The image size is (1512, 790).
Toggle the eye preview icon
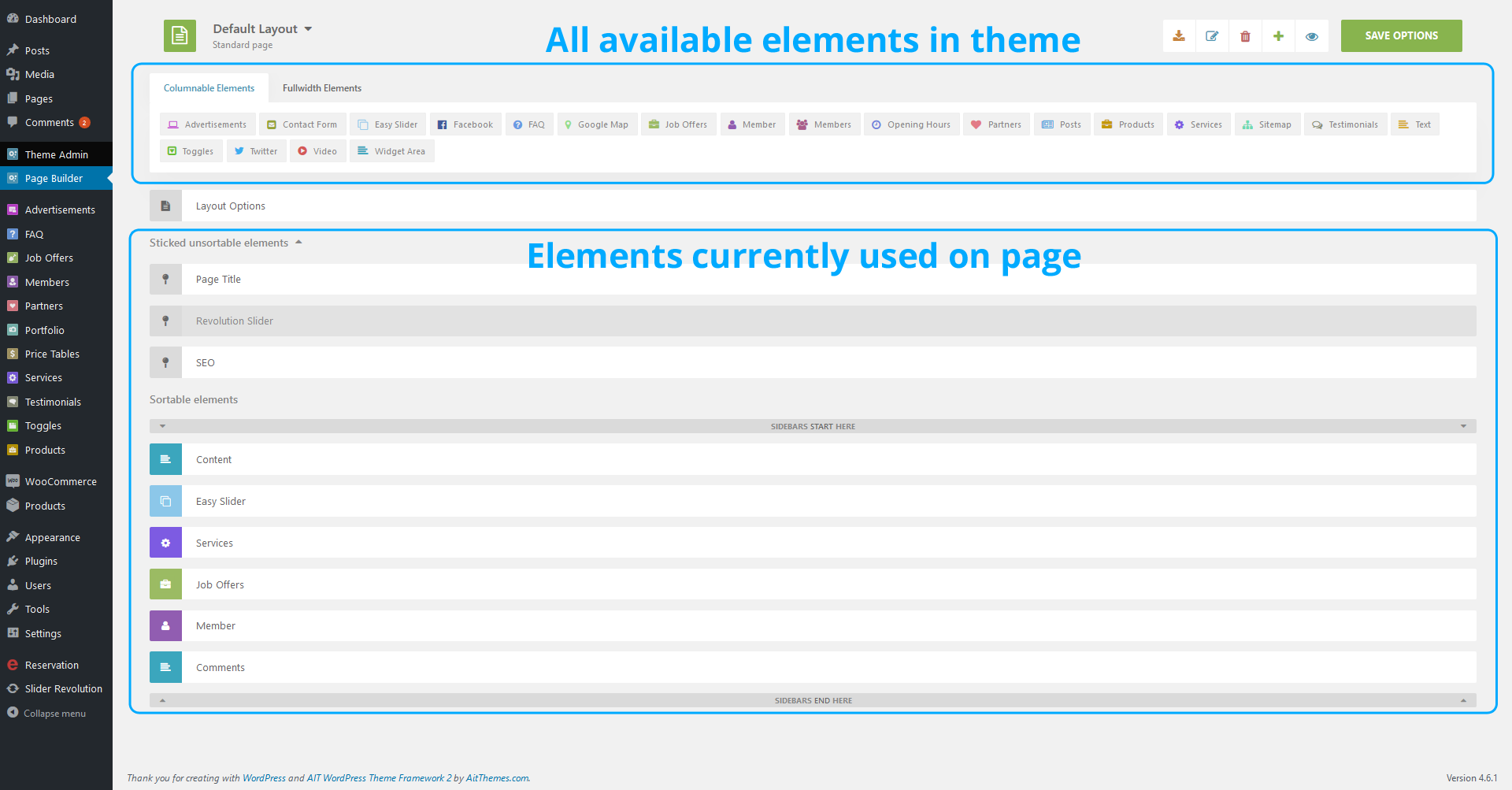pyautogui.click(x=1312, y=36)
